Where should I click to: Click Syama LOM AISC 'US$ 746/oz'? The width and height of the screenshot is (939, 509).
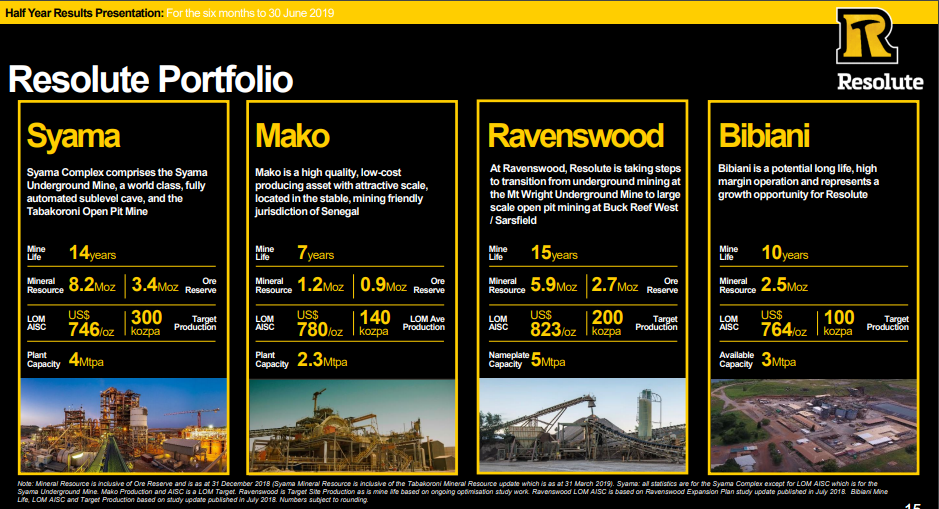pyautogui.click(x=91, y=323)
